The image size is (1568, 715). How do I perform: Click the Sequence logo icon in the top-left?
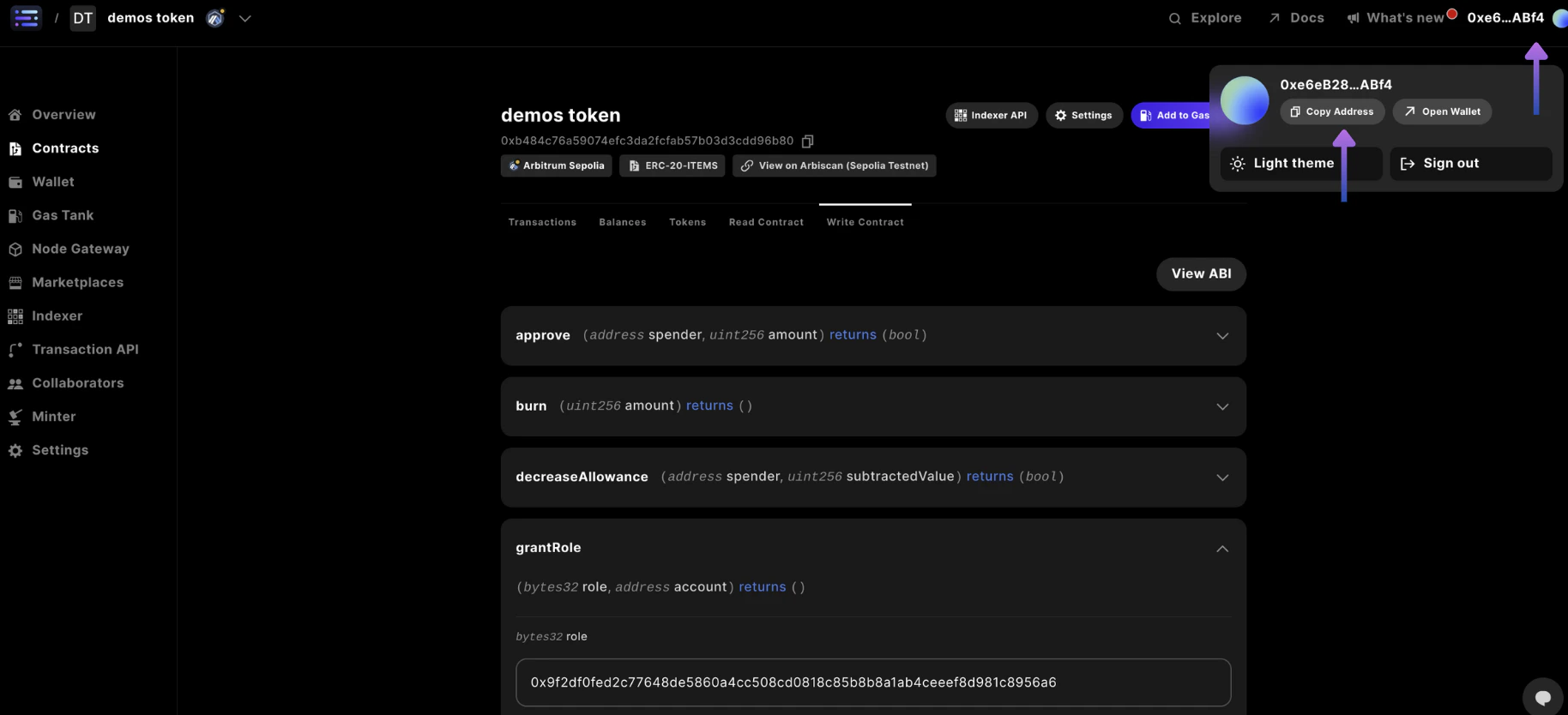[x=26, y=17]
